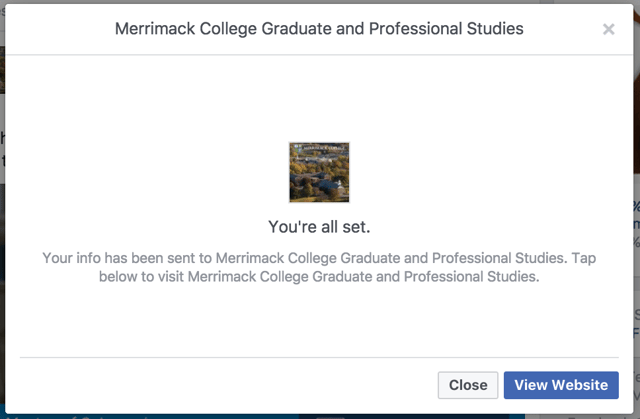Click the divider line above footer buttons
This screenshot has width=640, height=419.
point(319,357)
